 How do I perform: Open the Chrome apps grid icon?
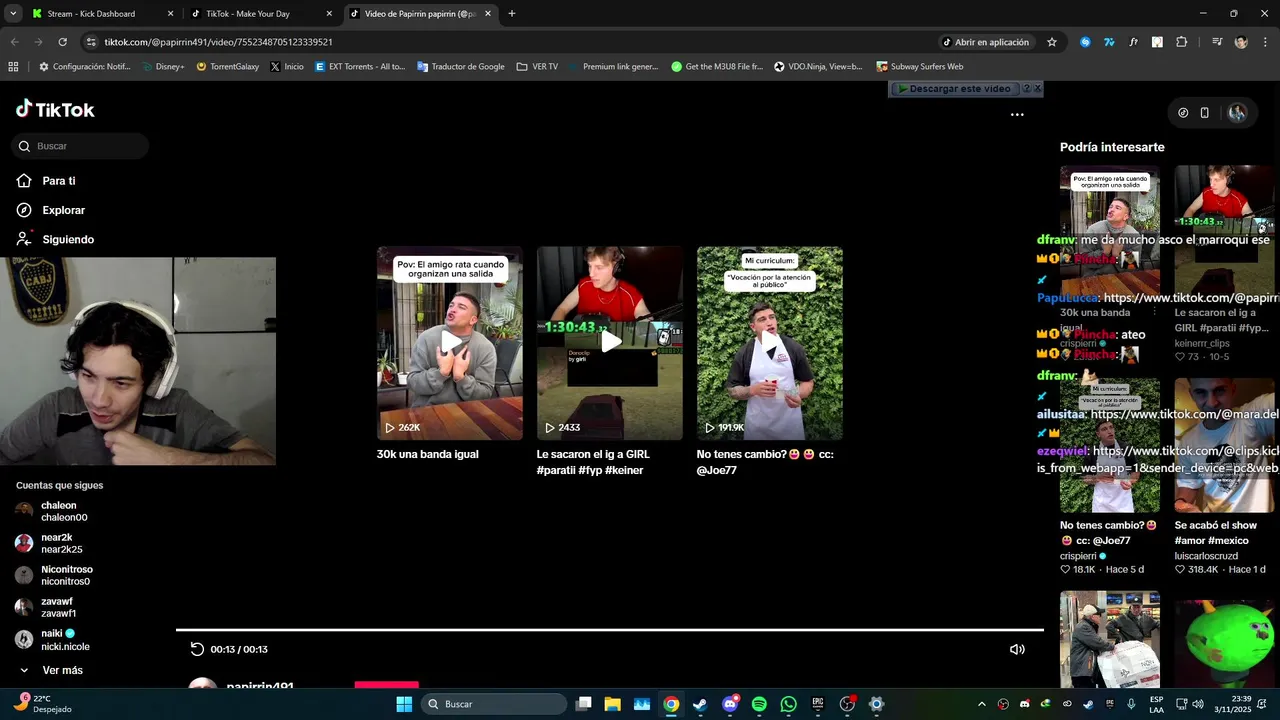tap(13, 67)
